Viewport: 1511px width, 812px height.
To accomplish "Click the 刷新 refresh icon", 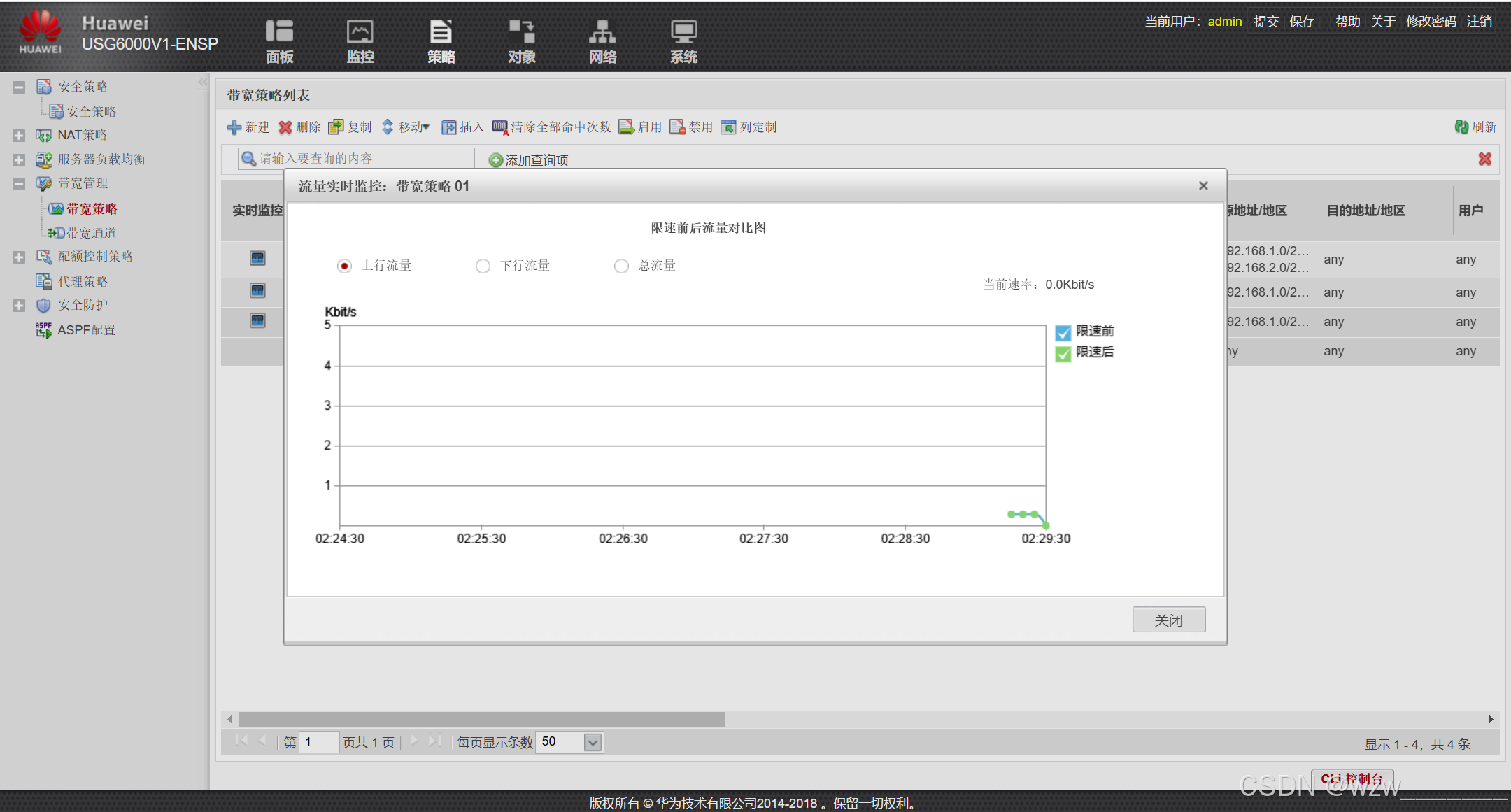I will pos(1461,127).
